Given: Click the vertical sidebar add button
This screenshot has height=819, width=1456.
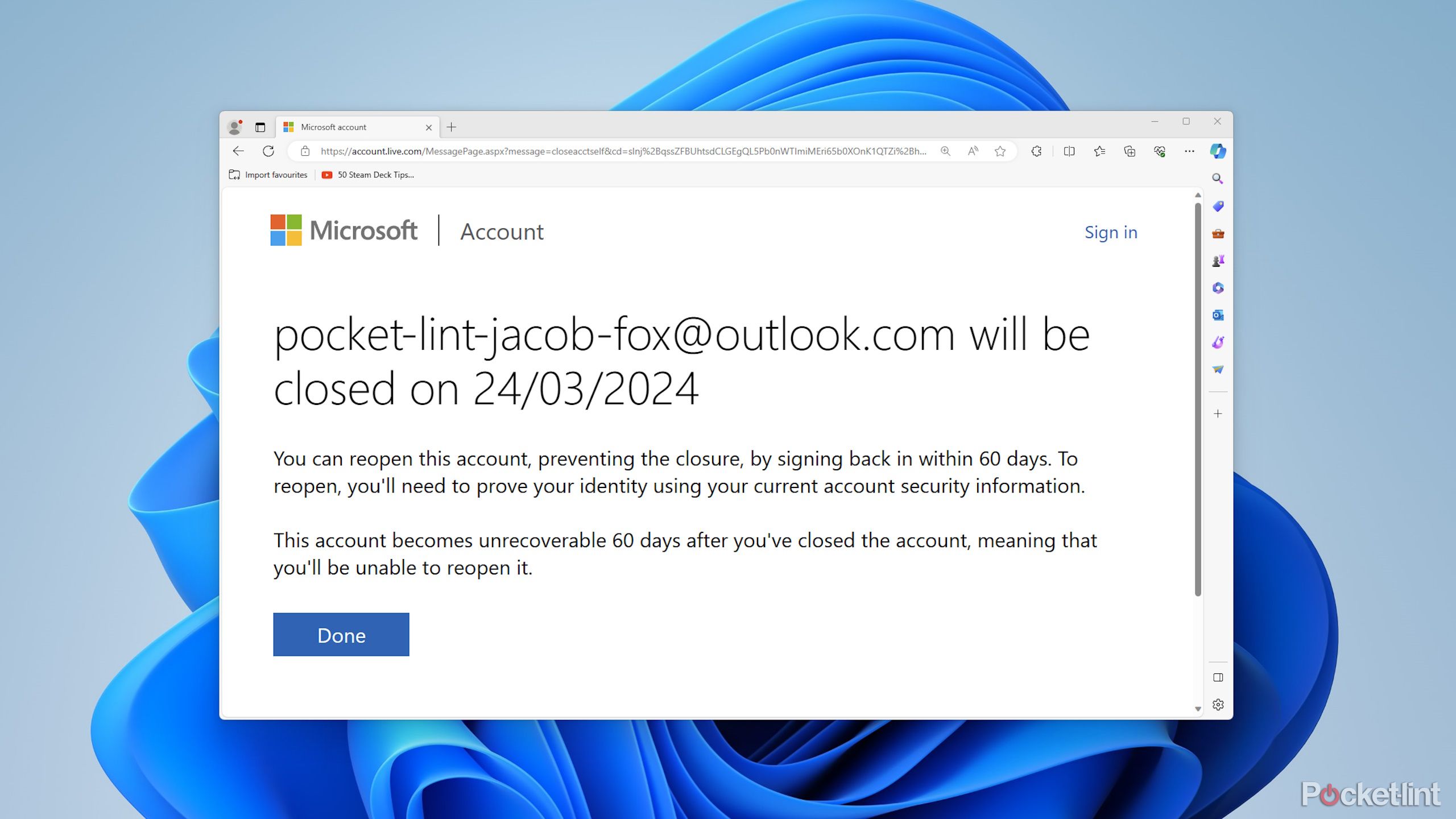Looking at the screenshot, I should pos(1218,413).
